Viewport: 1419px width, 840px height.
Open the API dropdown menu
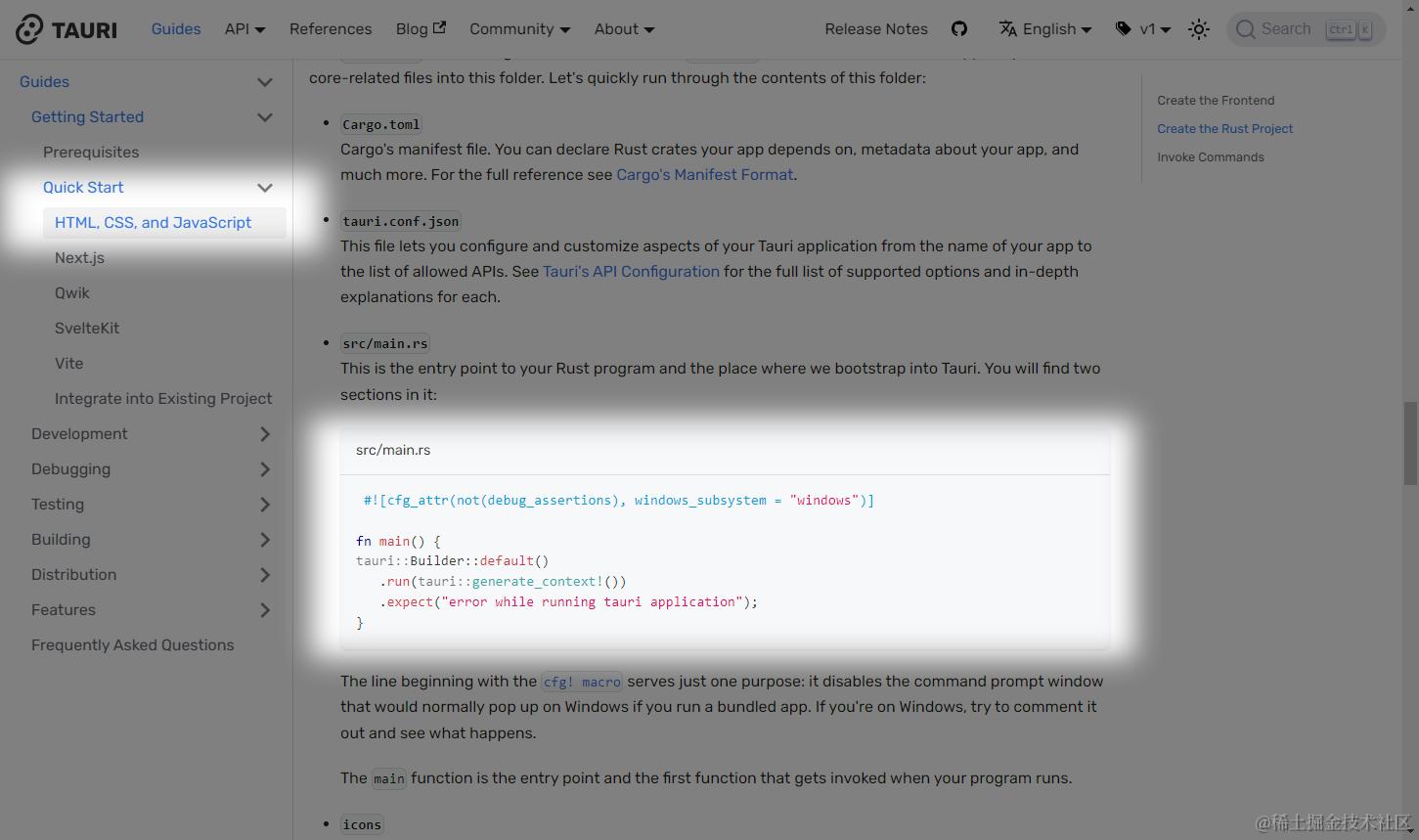pos(244,29)
